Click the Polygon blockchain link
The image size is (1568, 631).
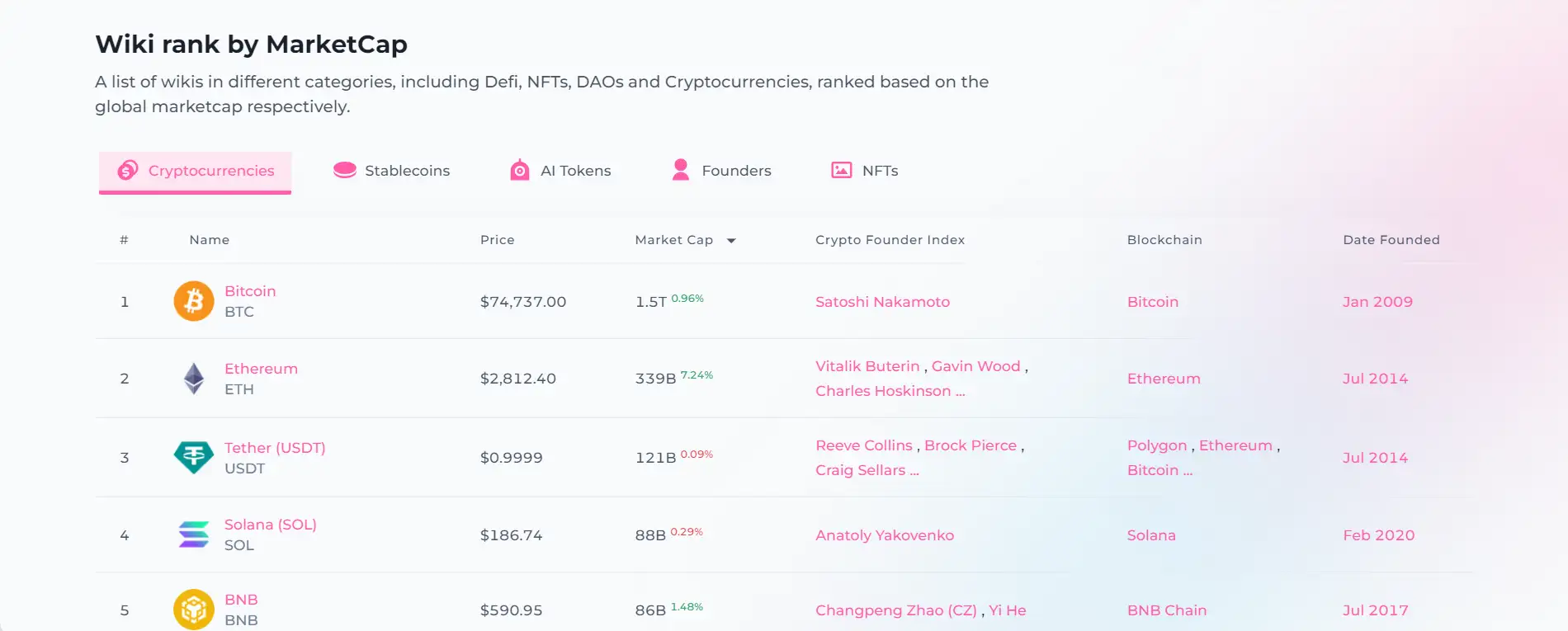(x=1156, y=445)
